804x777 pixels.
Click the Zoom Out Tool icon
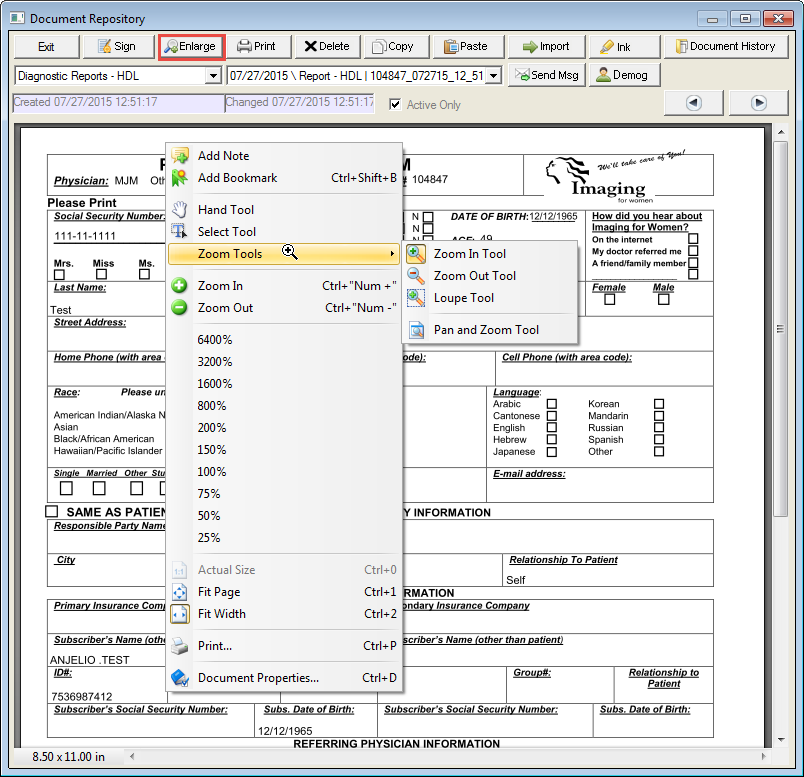(416, 276)
